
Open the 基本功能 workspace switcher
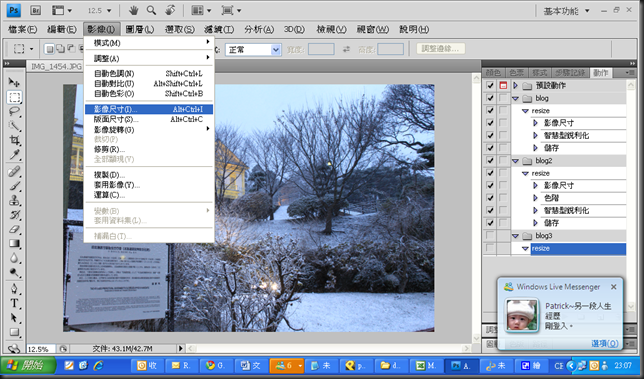coord(567,11)
